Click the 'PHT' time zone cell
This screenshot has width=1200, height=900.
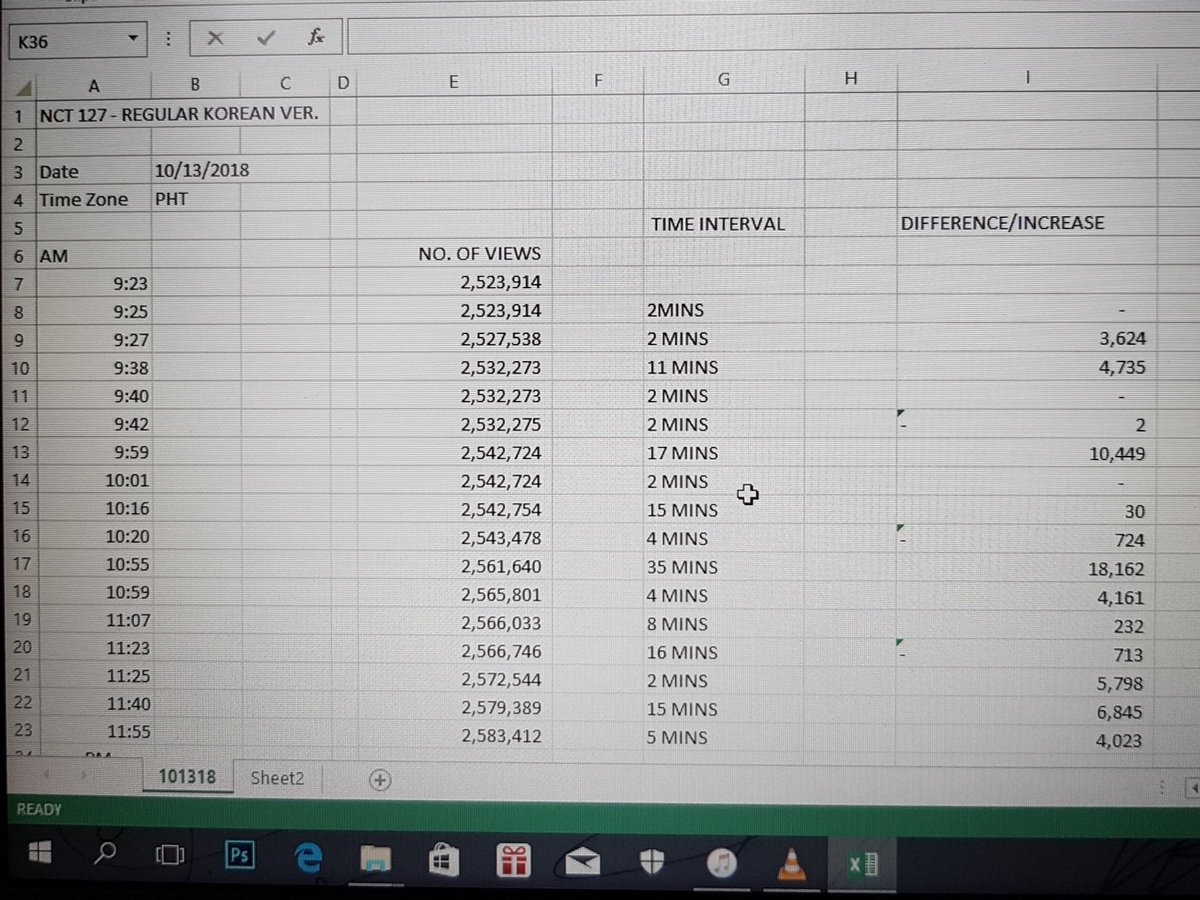pyautogui.click(x=171, y=198)
